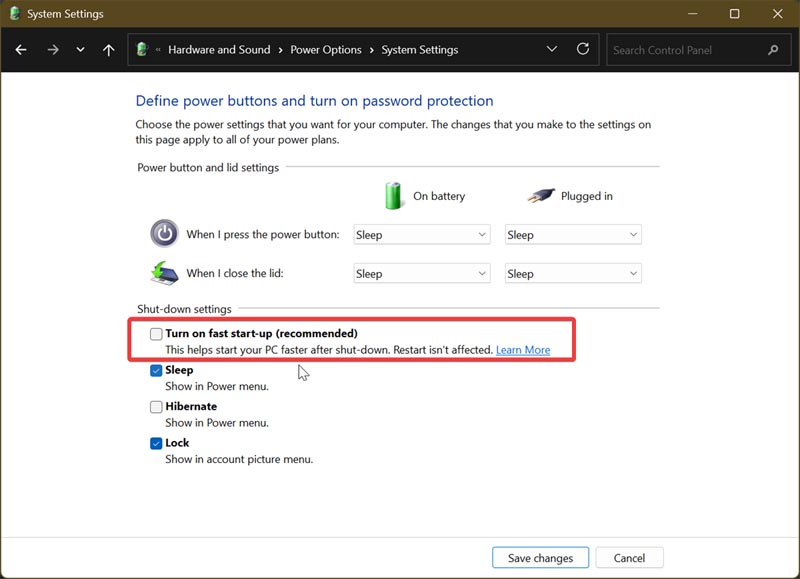Uncheck the Lock account menu option
The height and width of the screenshot is (579, 800).
point(156,443)
